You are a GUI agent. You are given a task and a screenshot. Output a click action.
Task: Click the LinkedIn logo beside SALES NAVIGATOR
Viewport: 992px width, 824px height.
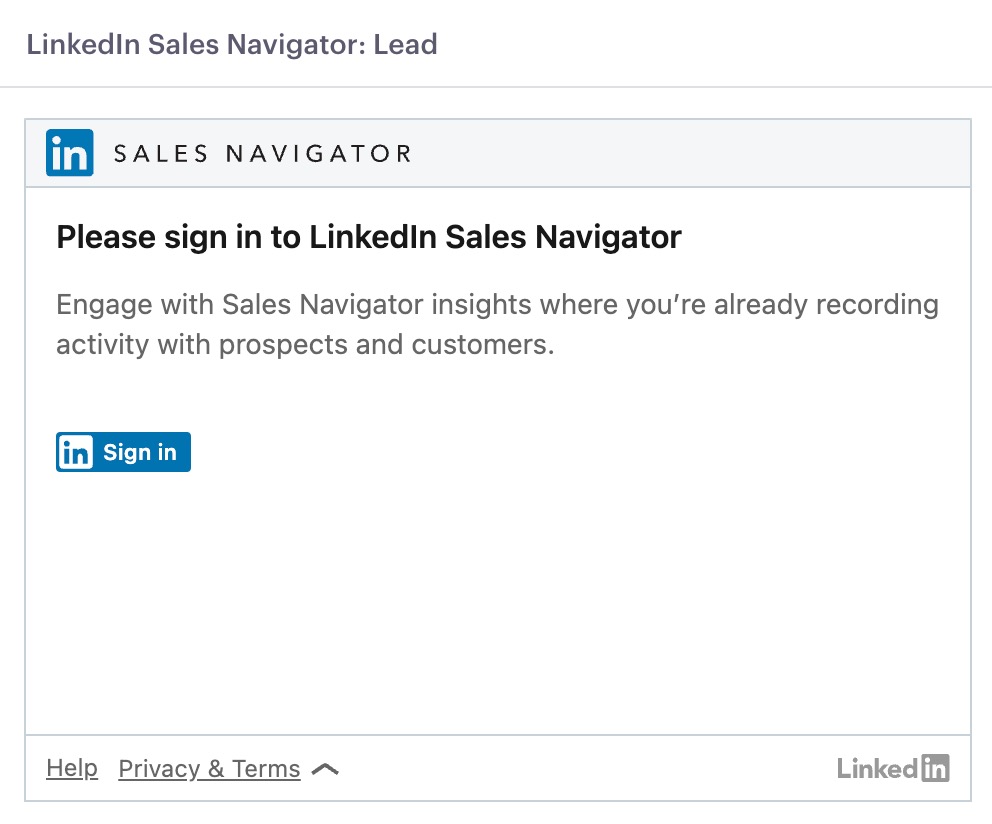coord(70,153)
